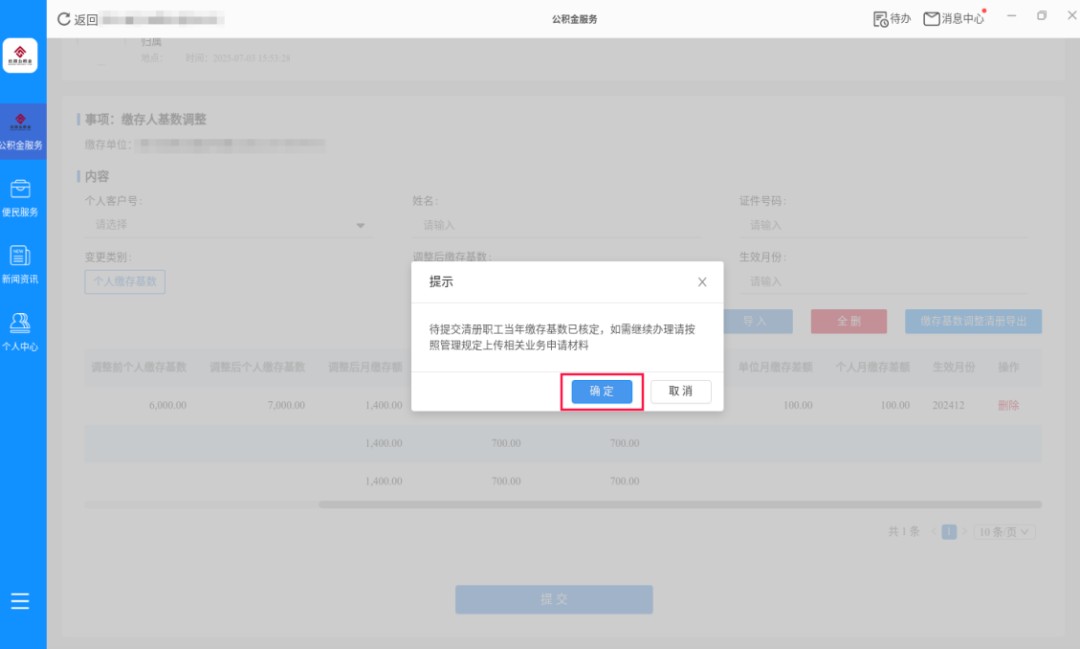This screenshot has width=1080, height=649.
Task: Click the hamburger menu icon at sidebar bottom
Action: (x=20, y=601)
